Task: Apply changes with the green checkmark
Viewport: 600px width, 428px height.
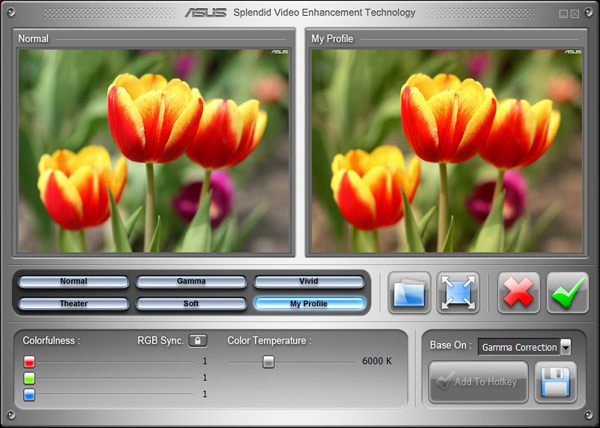Action: click(x=567, y=292)
